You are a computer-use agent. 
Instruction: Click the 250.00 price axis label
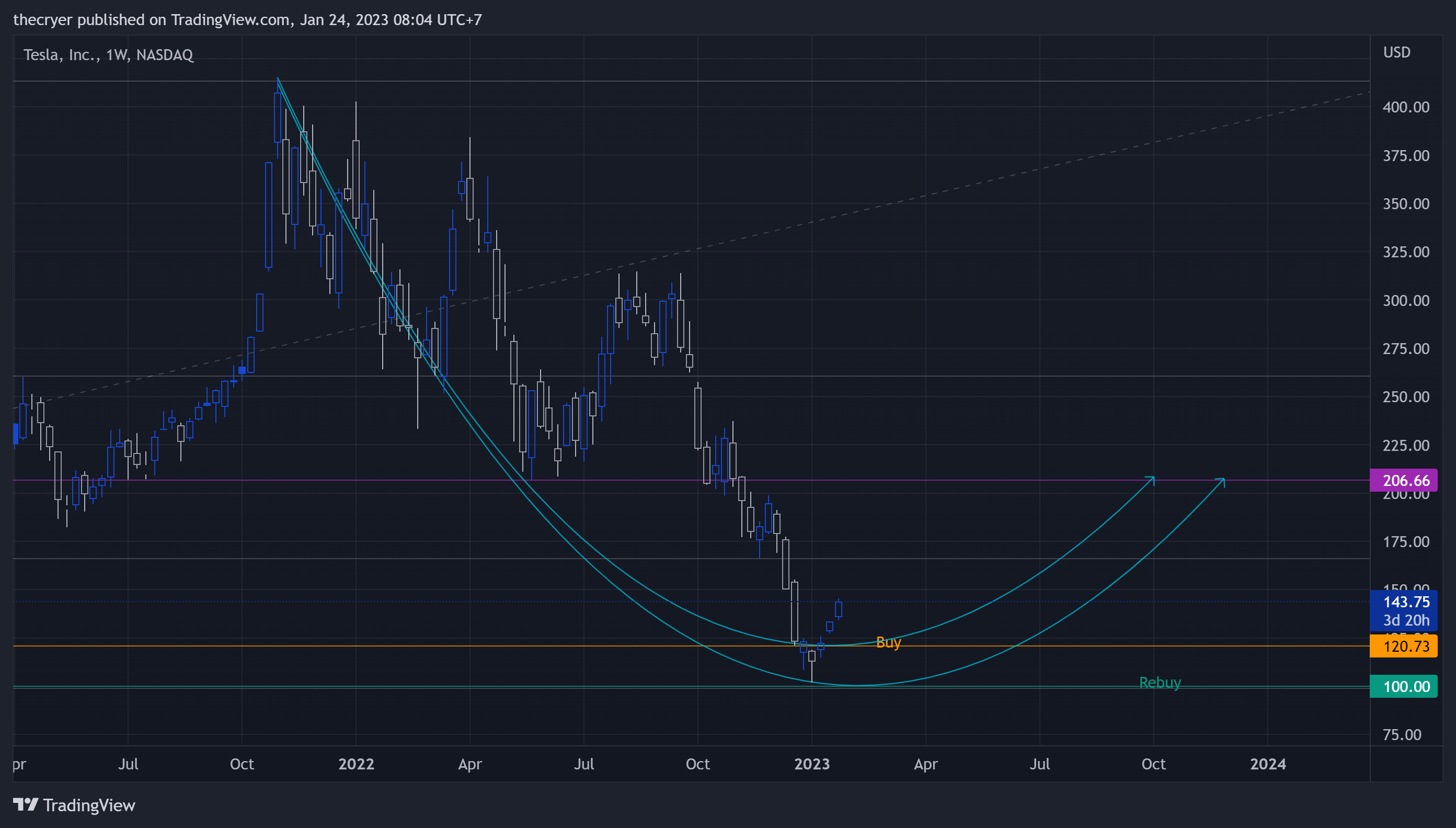pyautogui.click(x=1406, y=397)
